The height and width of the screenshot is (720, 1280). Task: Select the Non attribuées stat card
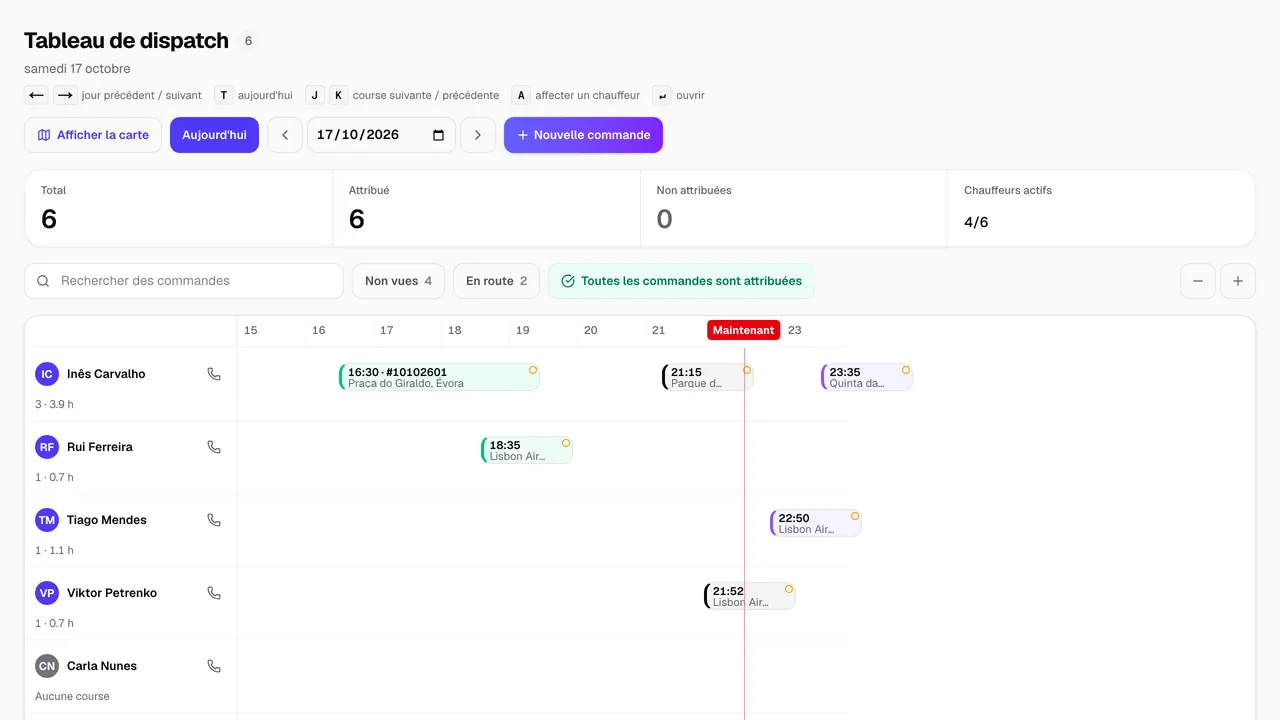click(794, 208)
